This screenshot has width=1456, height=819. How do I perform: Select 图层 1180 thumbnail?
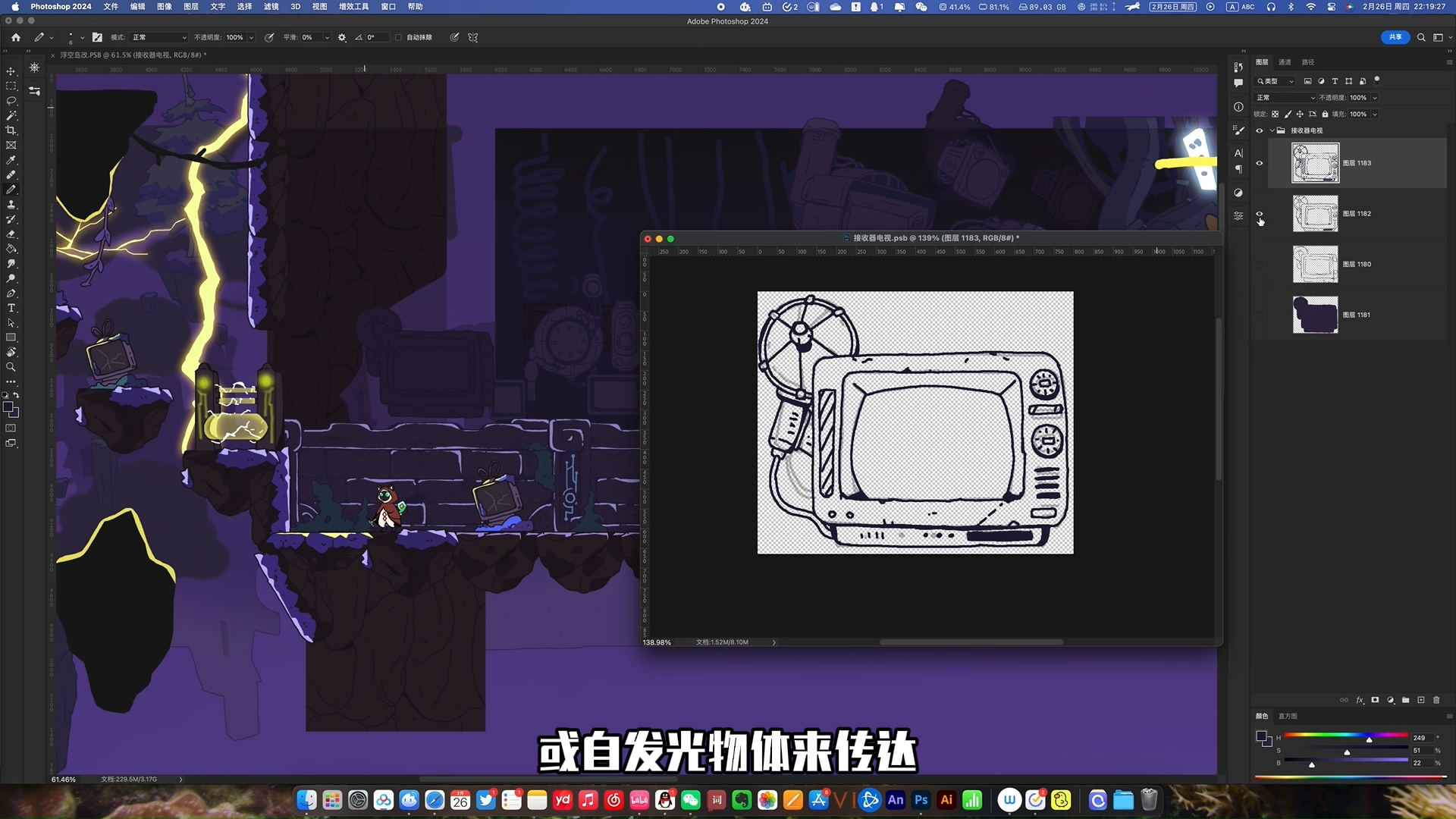[1315, 264]
